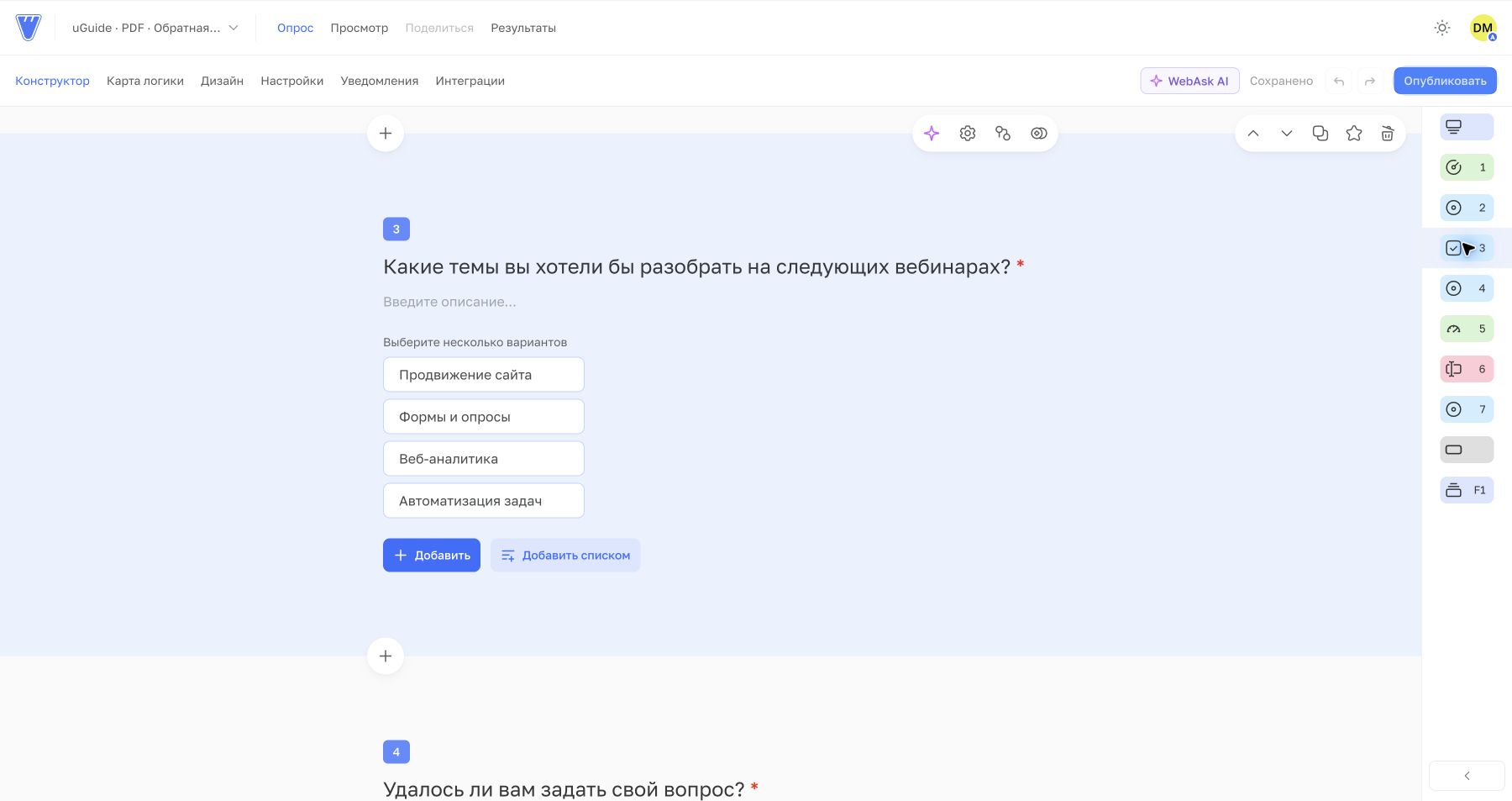Open the Интеграции tab
The height and width of the screenshot is (801, 1512).
(470, 81)
